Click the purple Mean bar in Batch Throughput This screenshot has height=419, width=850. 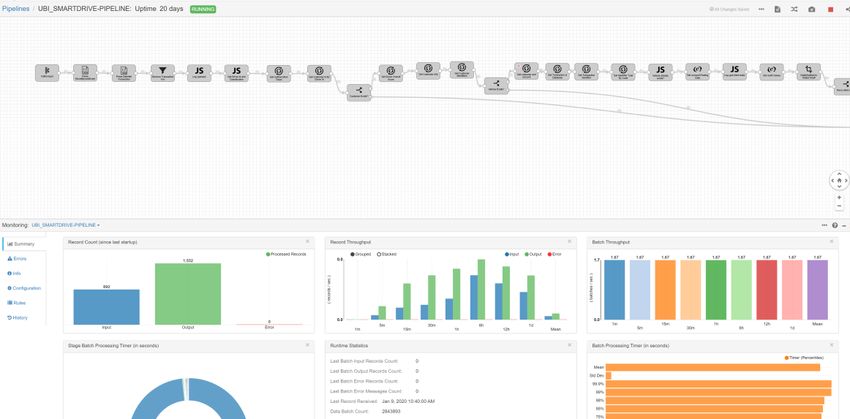[817, 289]
